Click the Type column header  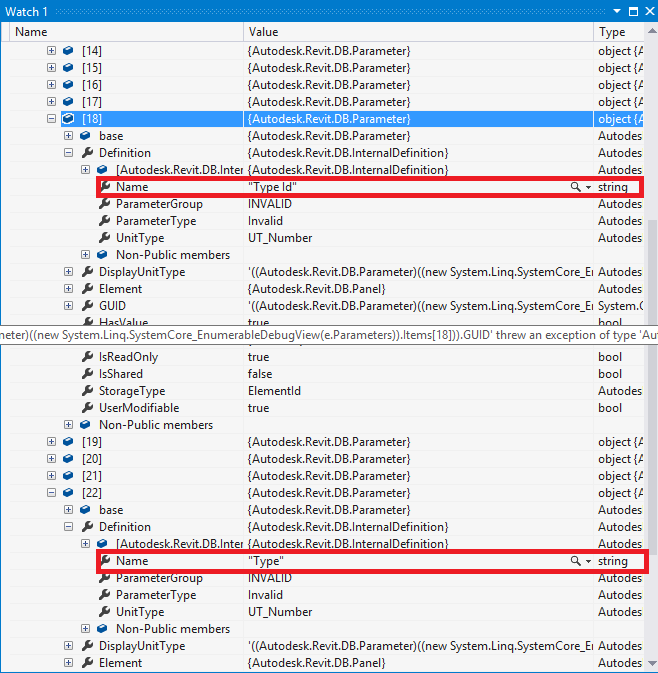[x=619, y=32]
